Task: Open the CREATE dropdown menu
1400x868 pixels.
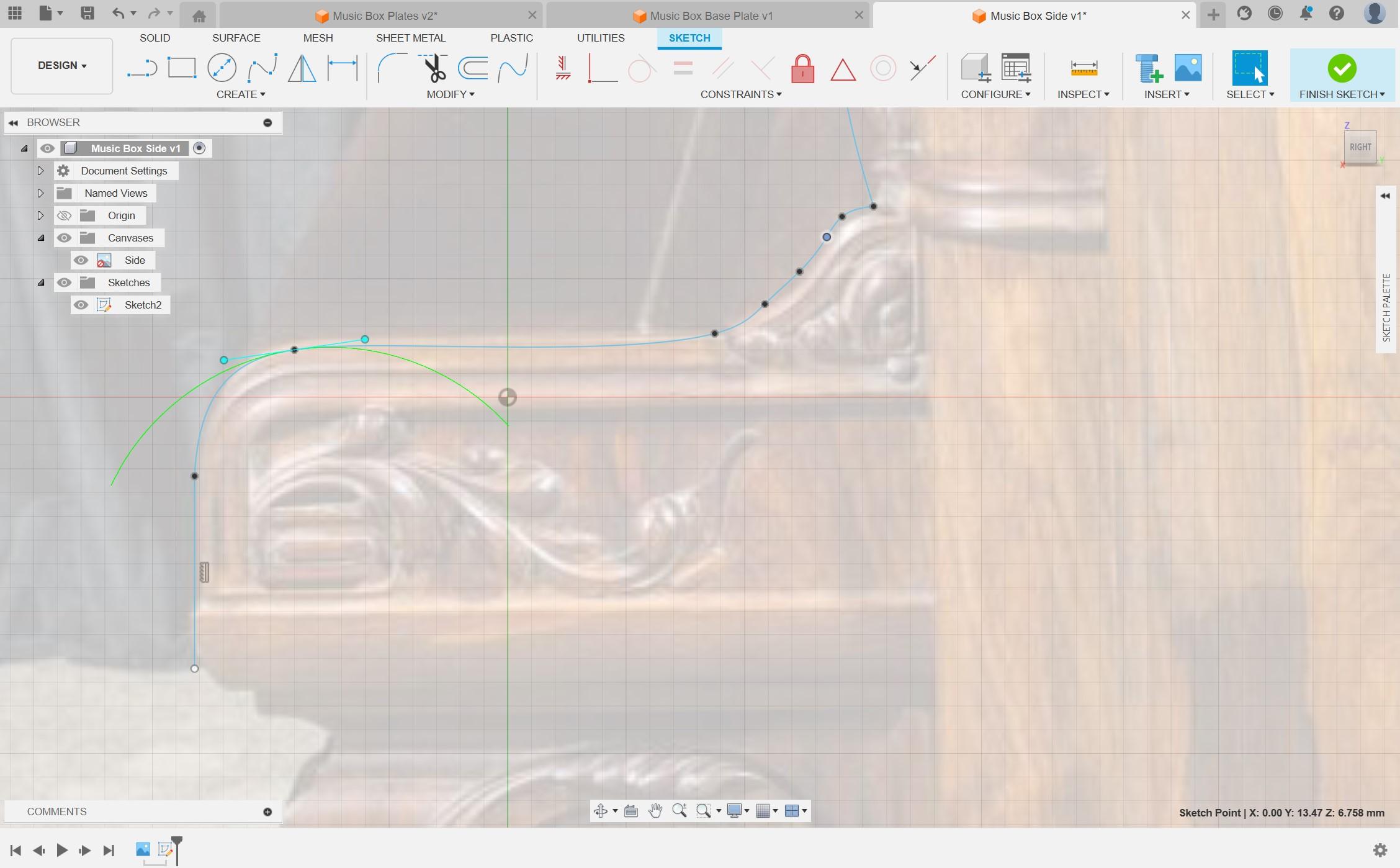Action: (x=241, y=94)
